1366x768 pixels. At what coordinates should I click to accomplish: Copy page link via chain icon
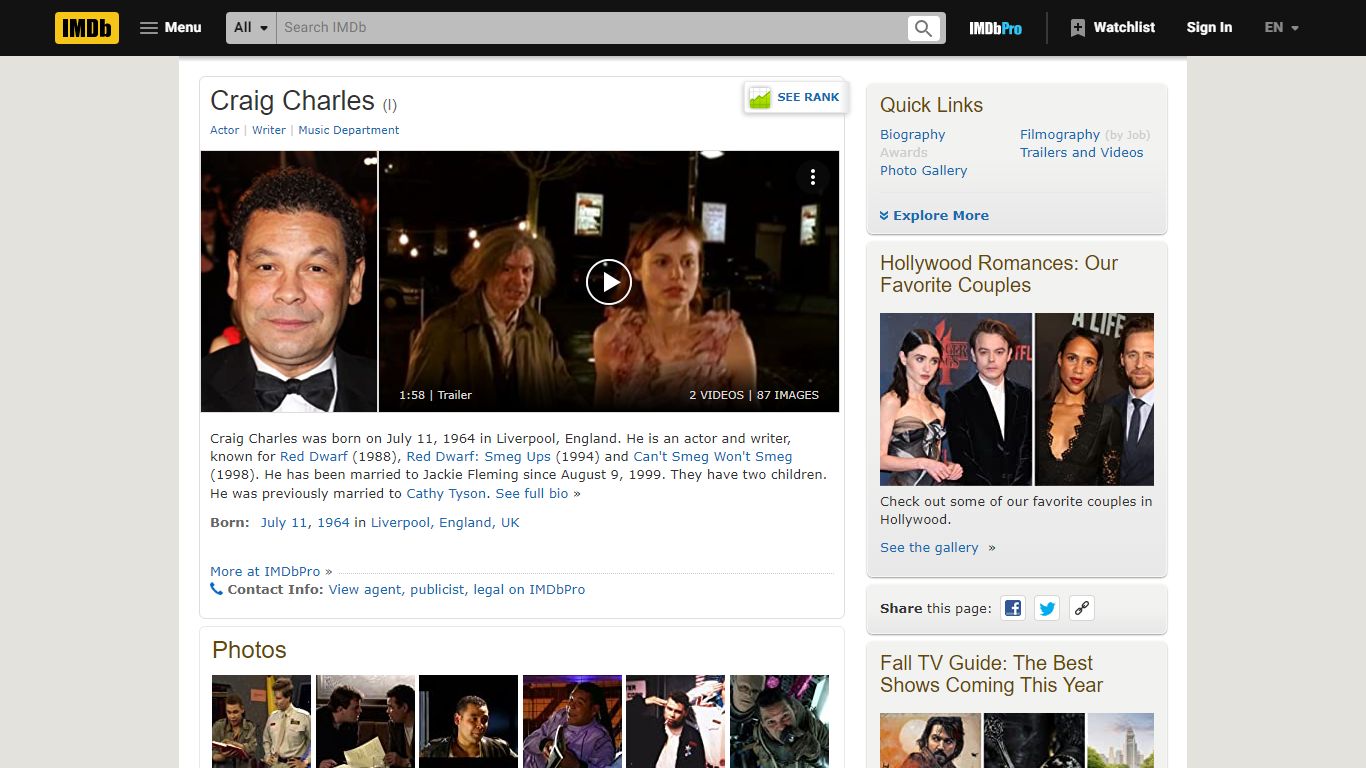pyautogui.click(x=1081, y=607)
